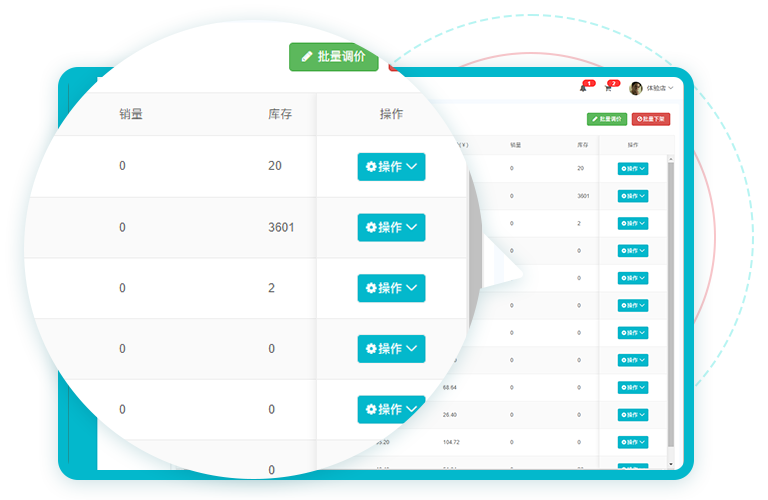Image resolution: width=768 pixels, height=500 pixels.
Task: Click the gear icon in the magnified stock 3601 row
Action: coord(371,228)
